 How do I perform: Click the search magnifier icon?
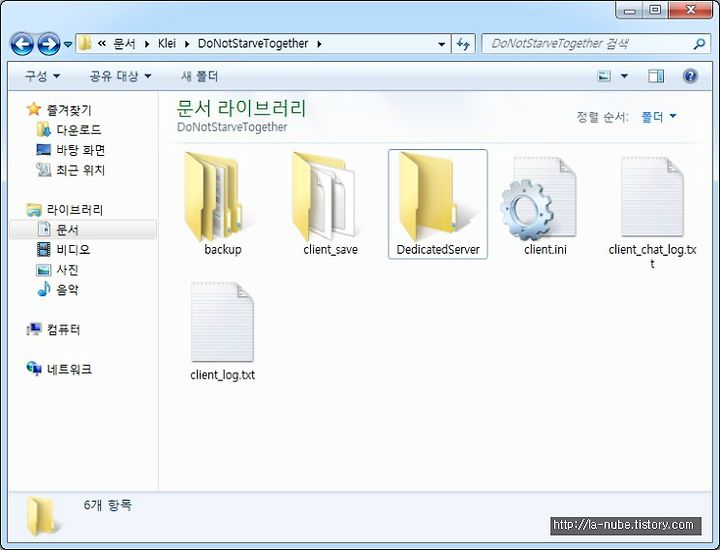699,44
